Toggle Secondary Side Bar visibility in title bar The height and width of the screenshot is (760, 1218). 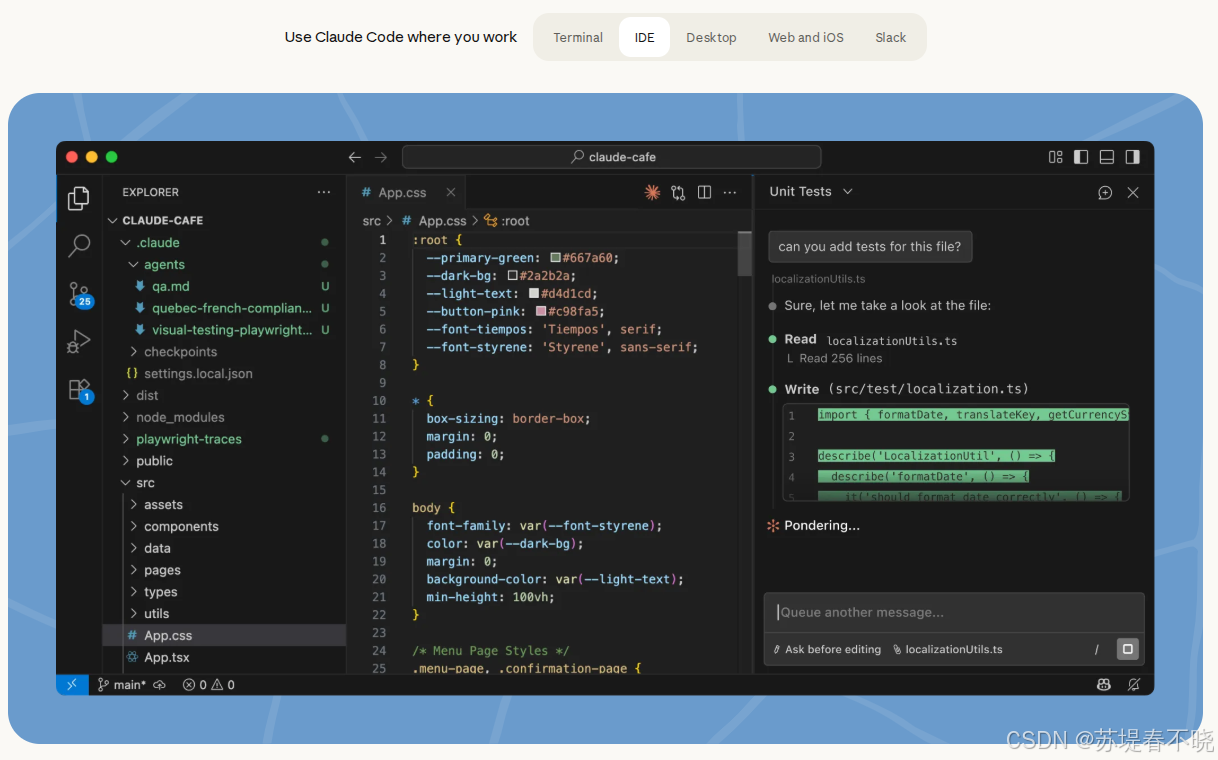[1133, 157]
